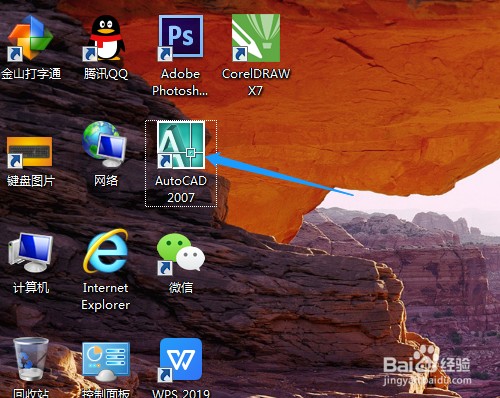Click the jingyan.baidu.com watermark text
This screenshot has height=398, width=500.
click(427, 380)
